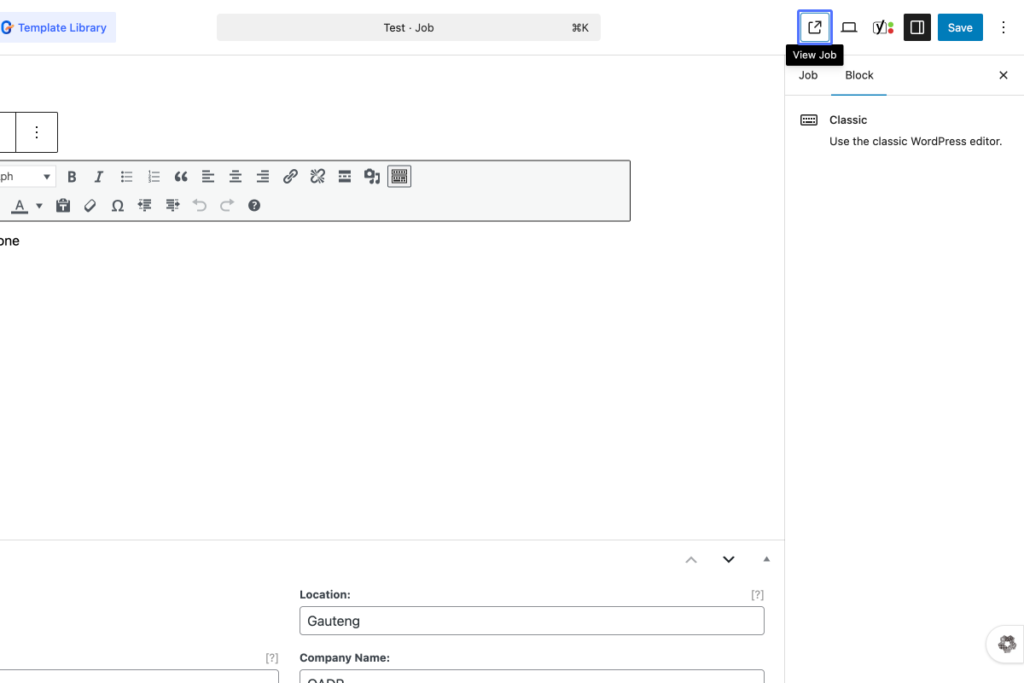Move the meta box down
1024x683 pixels.
tap(729, 560)
